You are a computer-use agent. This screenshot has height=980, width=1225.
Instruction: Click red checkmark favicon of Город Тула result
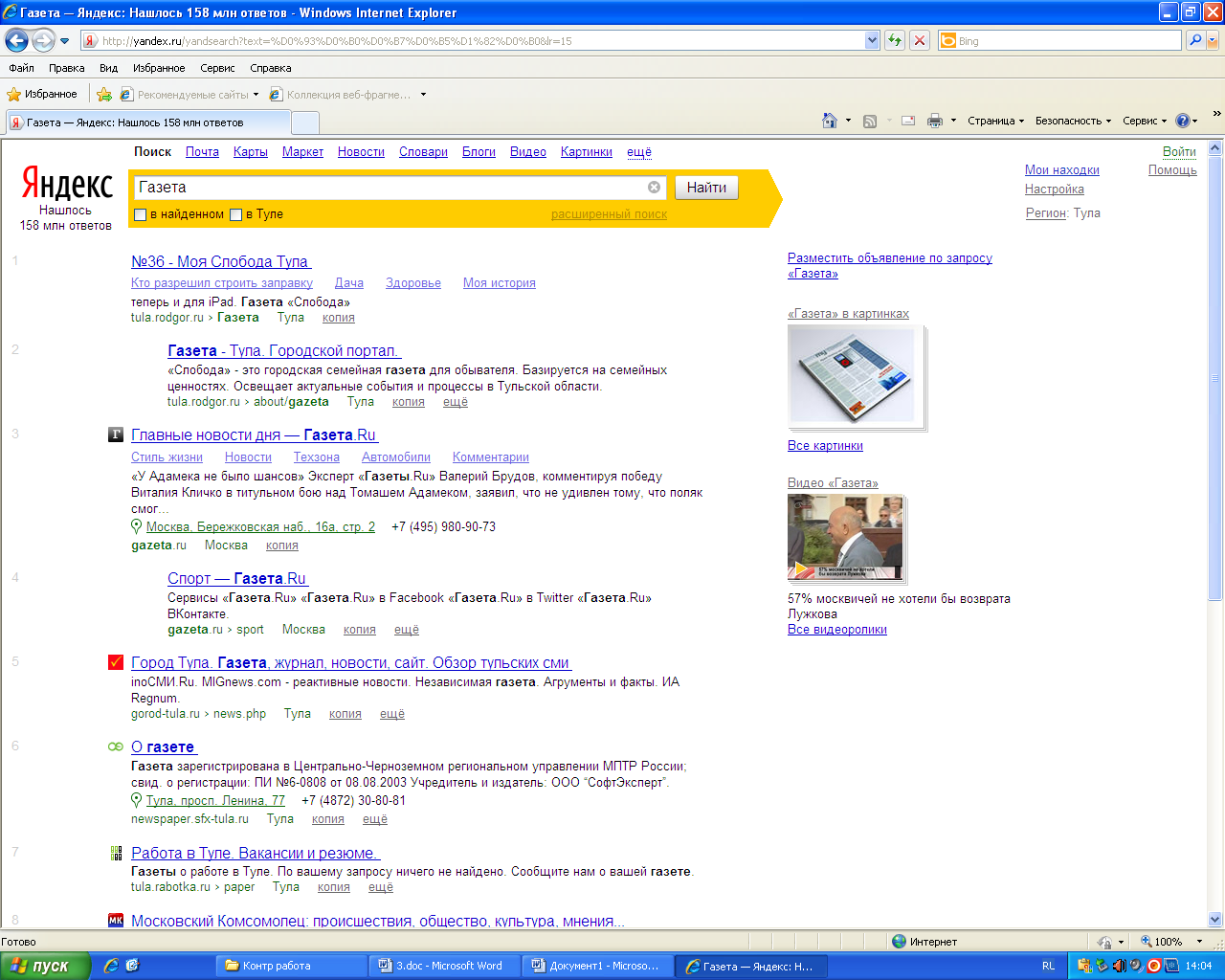116,662
